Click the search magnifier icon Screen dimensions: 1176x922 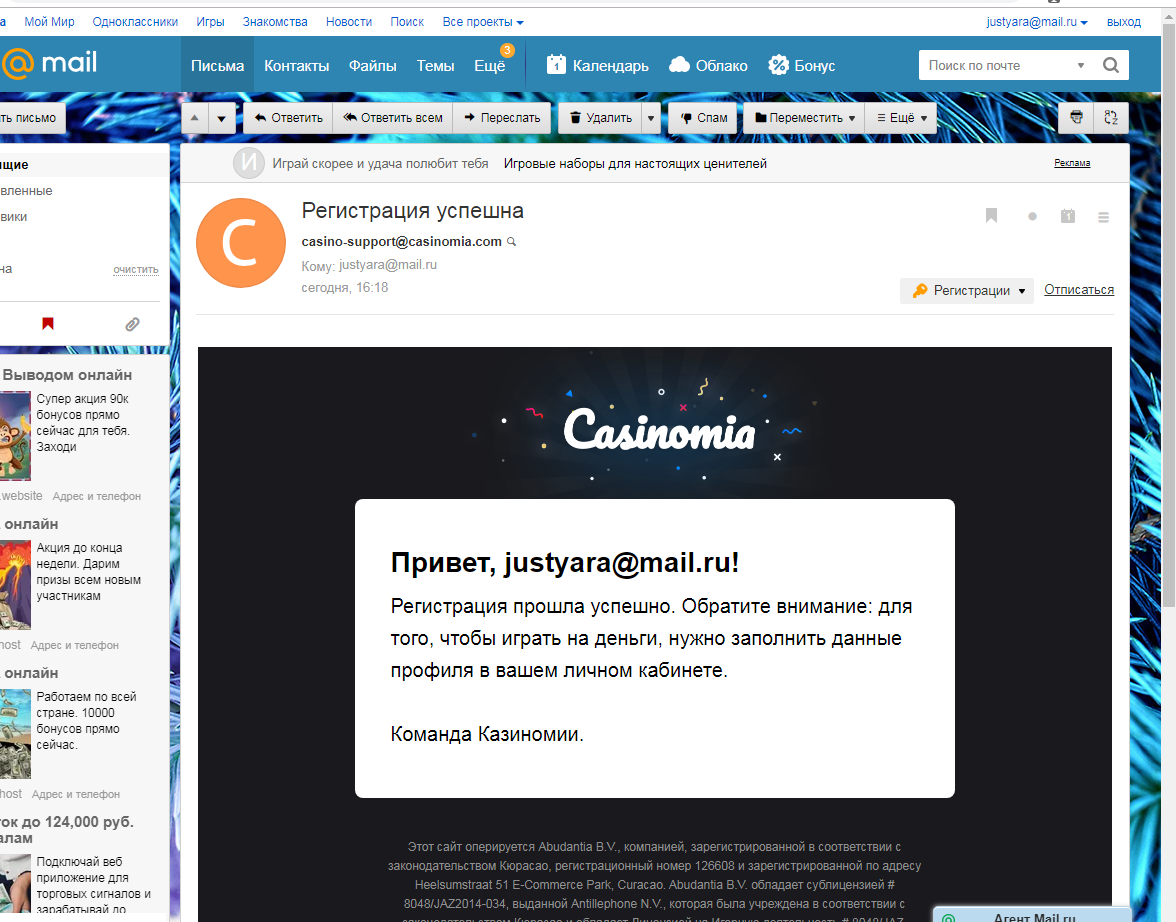tap(1110, 66)
